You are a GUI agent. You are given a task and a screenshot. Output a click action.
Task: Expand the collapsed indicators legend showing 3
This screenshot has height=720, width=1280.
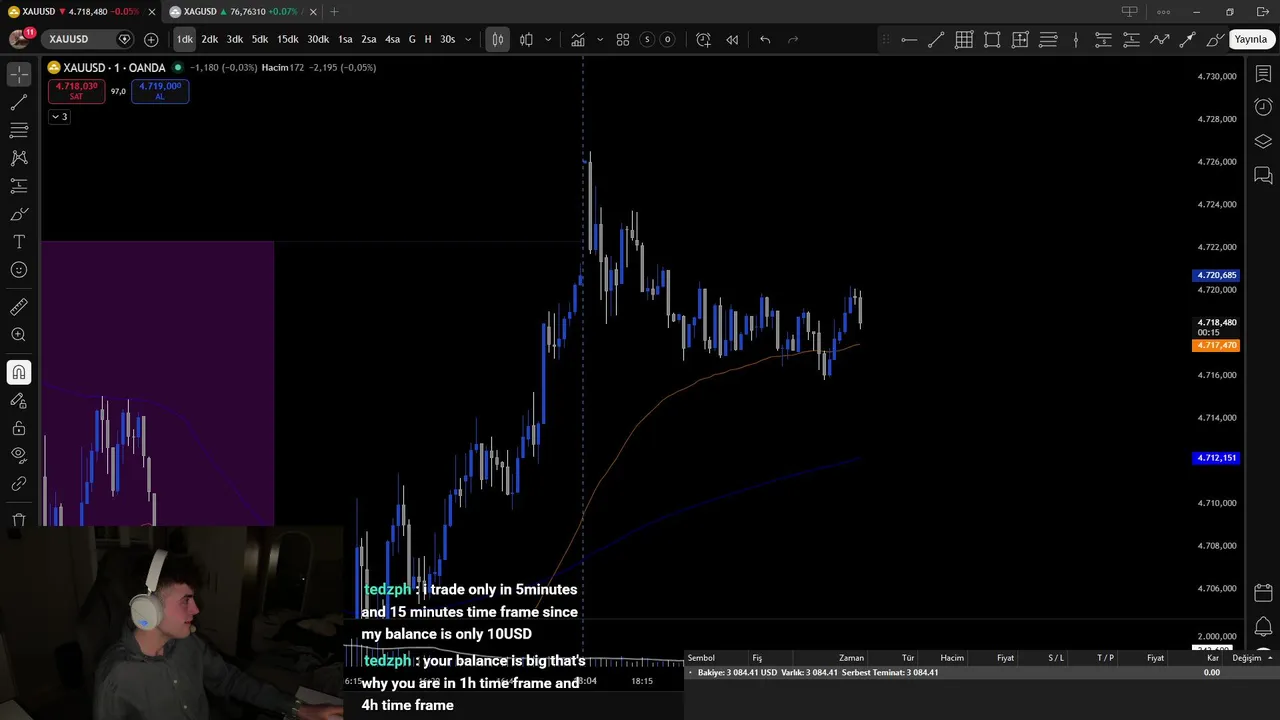click(x=59, y=117)
